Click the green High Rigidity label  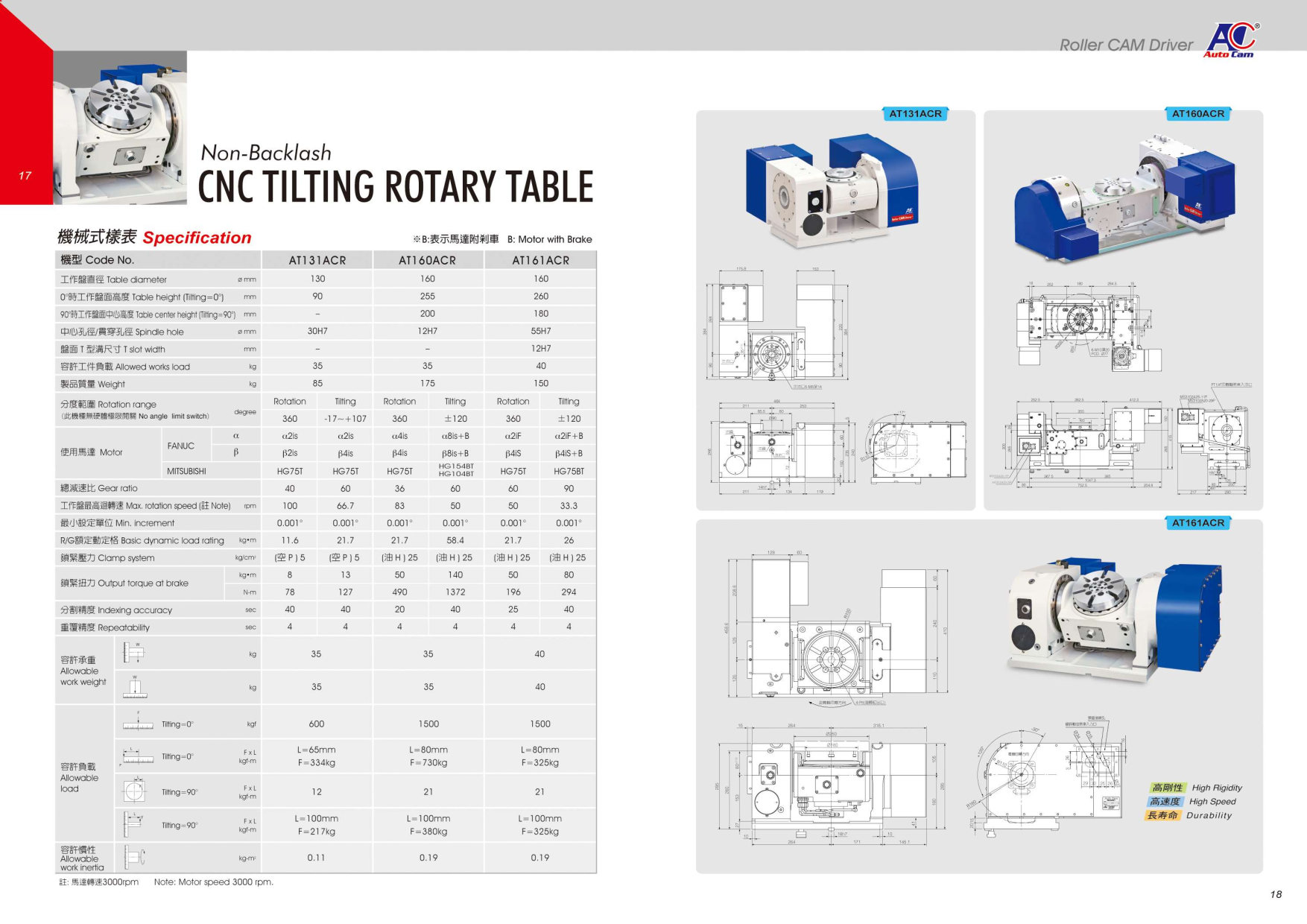coord(1167,788)
